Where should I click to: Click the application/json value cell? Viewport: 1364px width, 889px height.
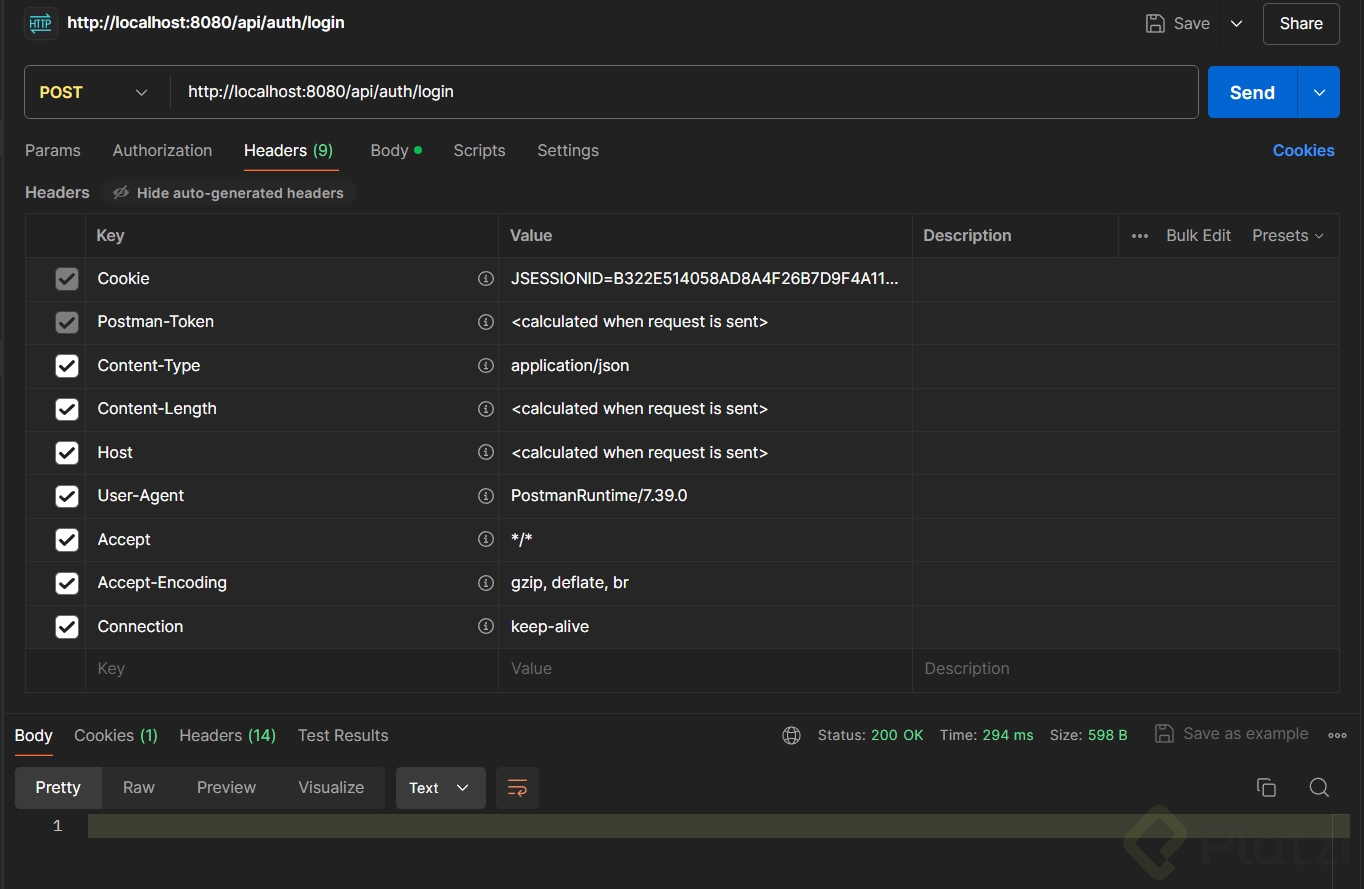pyautogui.click(x=705, y=366)
